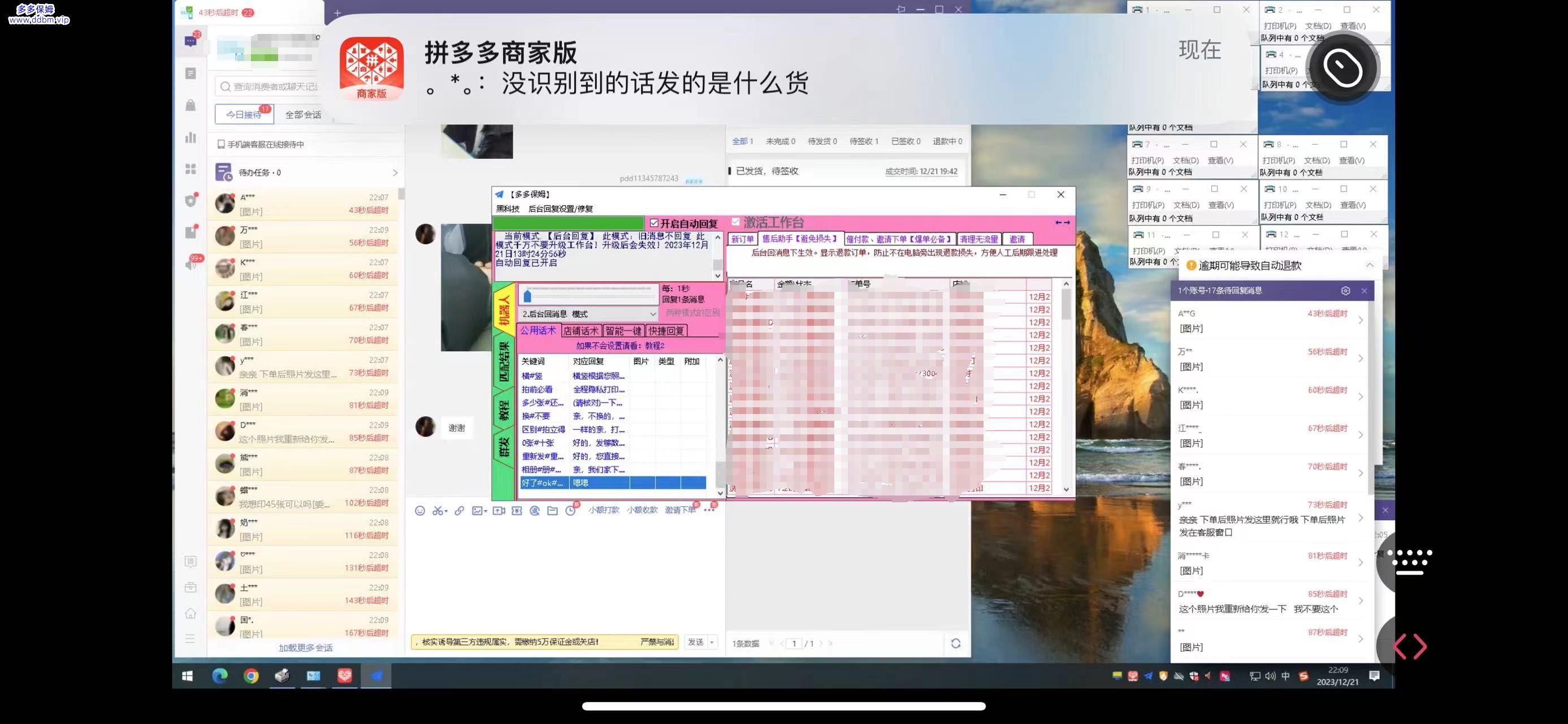This screenshot has width=1568, height=724.
Task: Open Pinduoduo merchant app in taskbar
Action: 345,675
